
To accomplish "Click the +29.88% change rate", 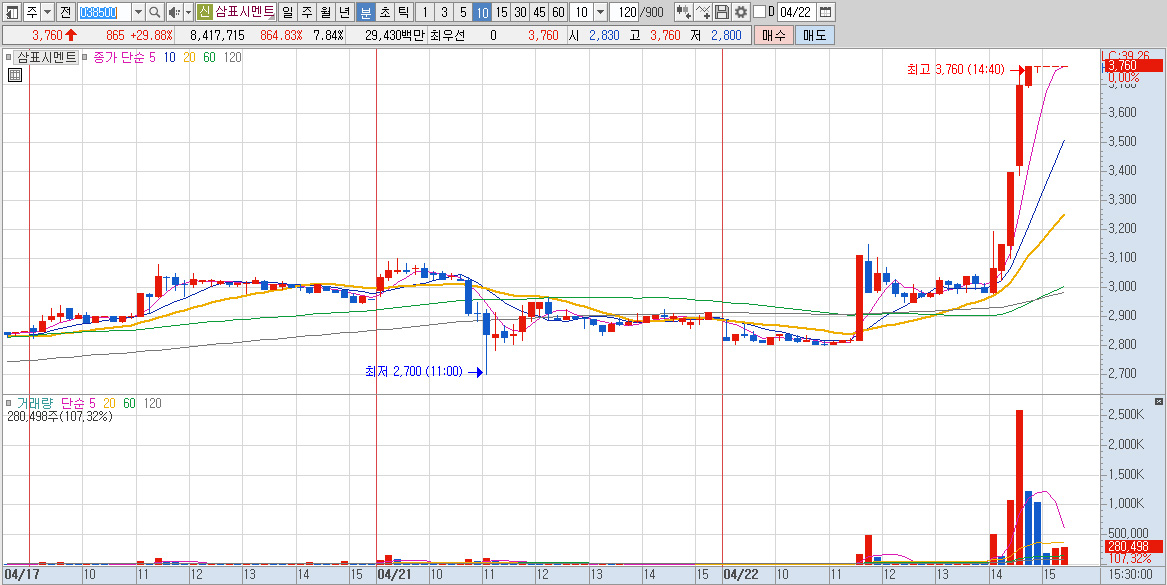I will click(150, 36).
